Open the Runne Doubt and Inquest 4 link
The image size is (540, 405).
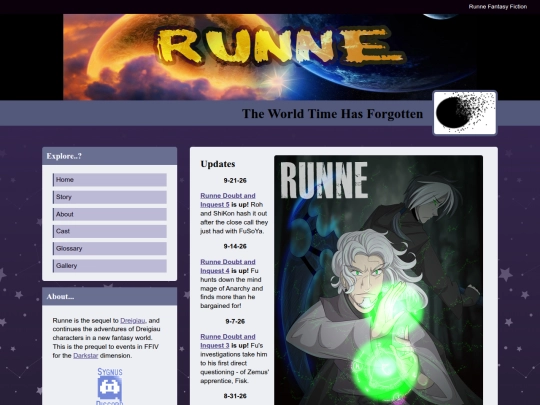228,266
